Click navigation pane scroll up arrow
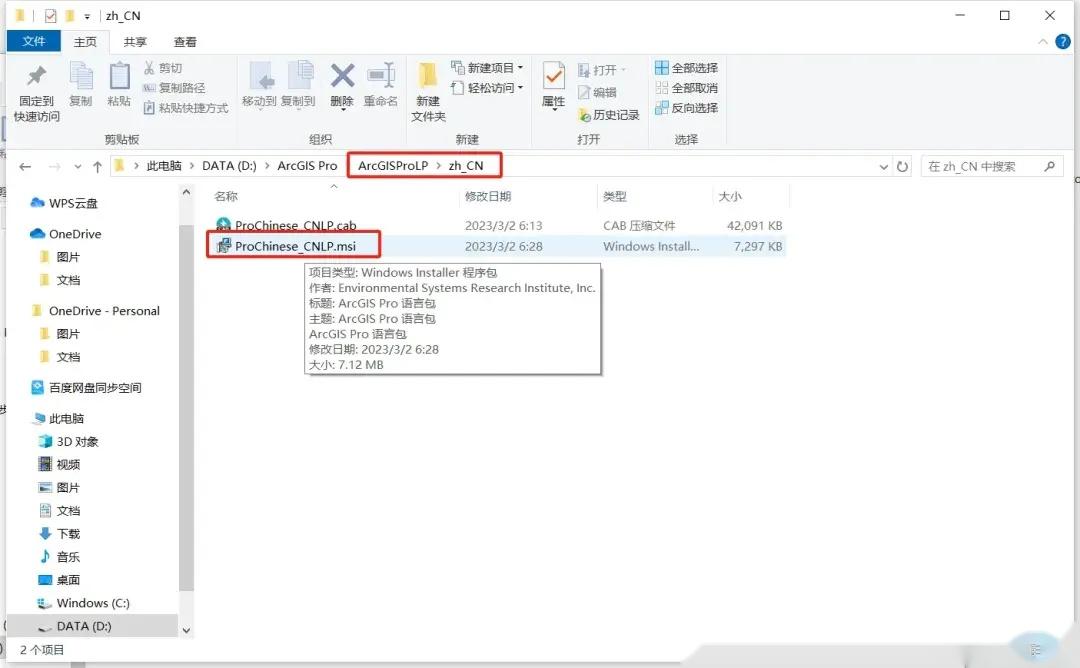This screenshot has width=1080, height=668. pos(186,193)
